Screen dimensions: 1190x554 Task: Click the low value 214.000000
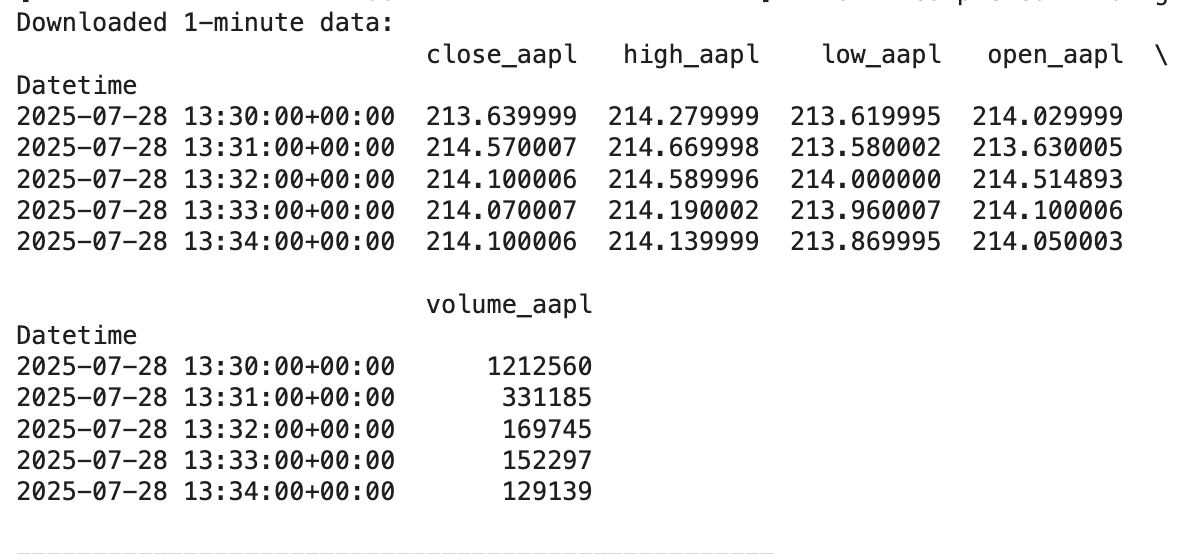click(866, 180)
